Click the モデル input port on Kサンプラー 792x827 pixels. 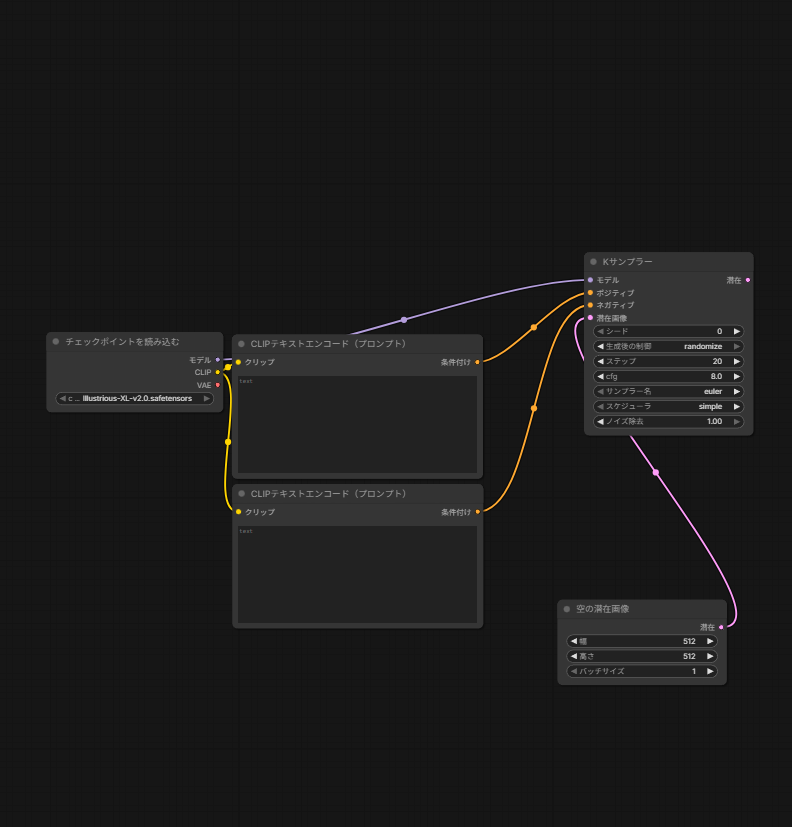point(590,280)
